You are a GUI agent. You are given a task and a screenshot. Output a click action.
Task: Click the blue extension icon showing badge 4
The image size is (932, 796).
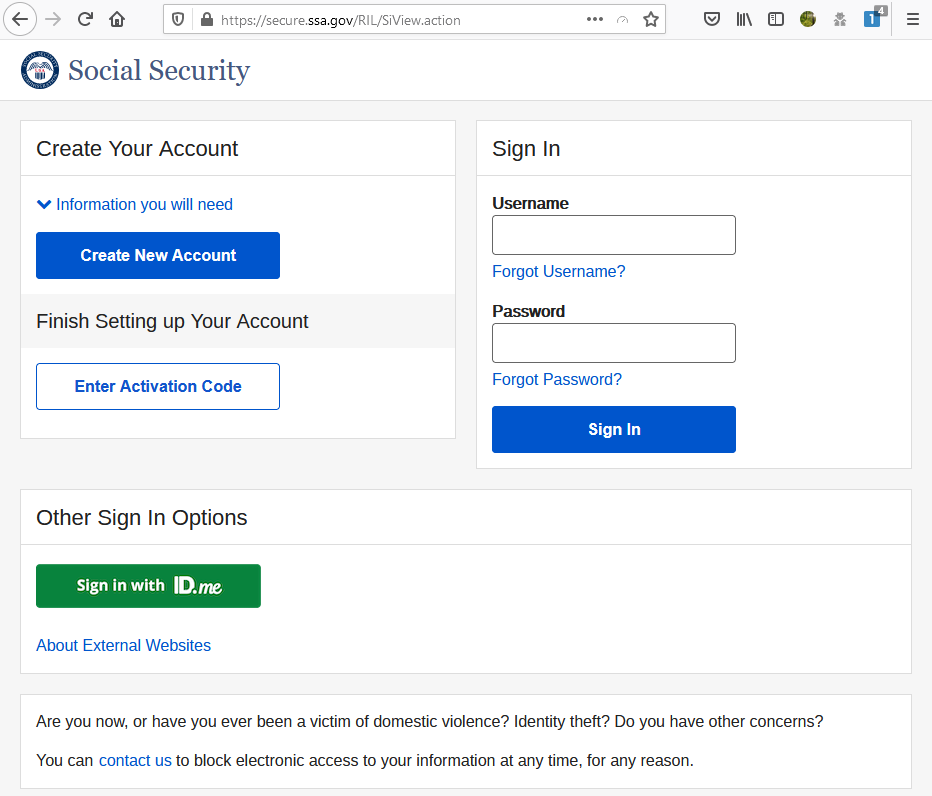(872, 18)
